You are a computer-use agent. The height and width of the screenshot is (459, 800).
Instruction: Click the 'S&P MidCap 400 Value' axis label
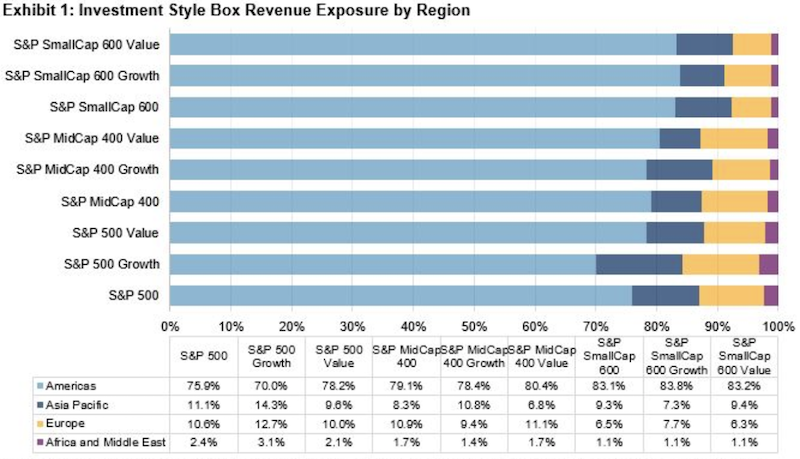point(92,138)
